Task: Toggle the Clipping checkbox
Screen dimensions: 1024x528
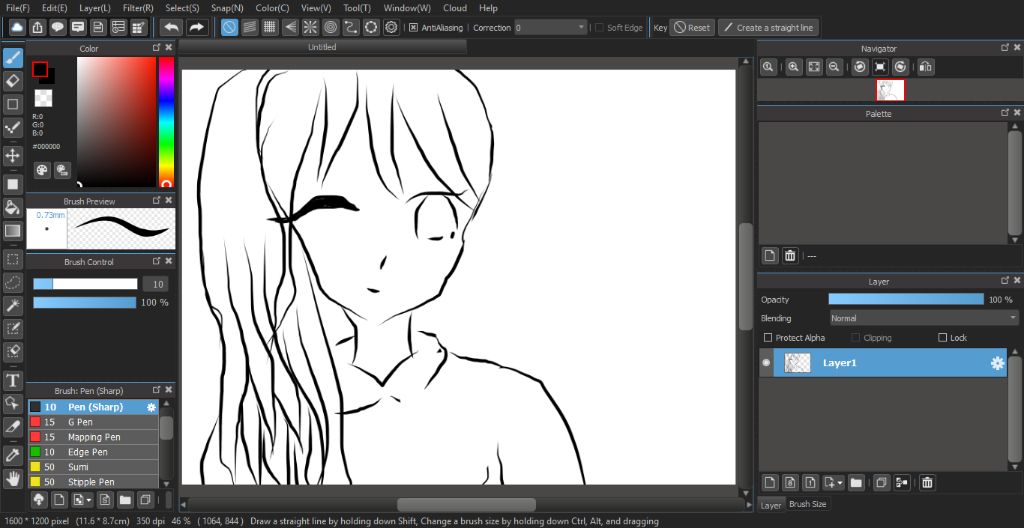Action: coord(856,338)
